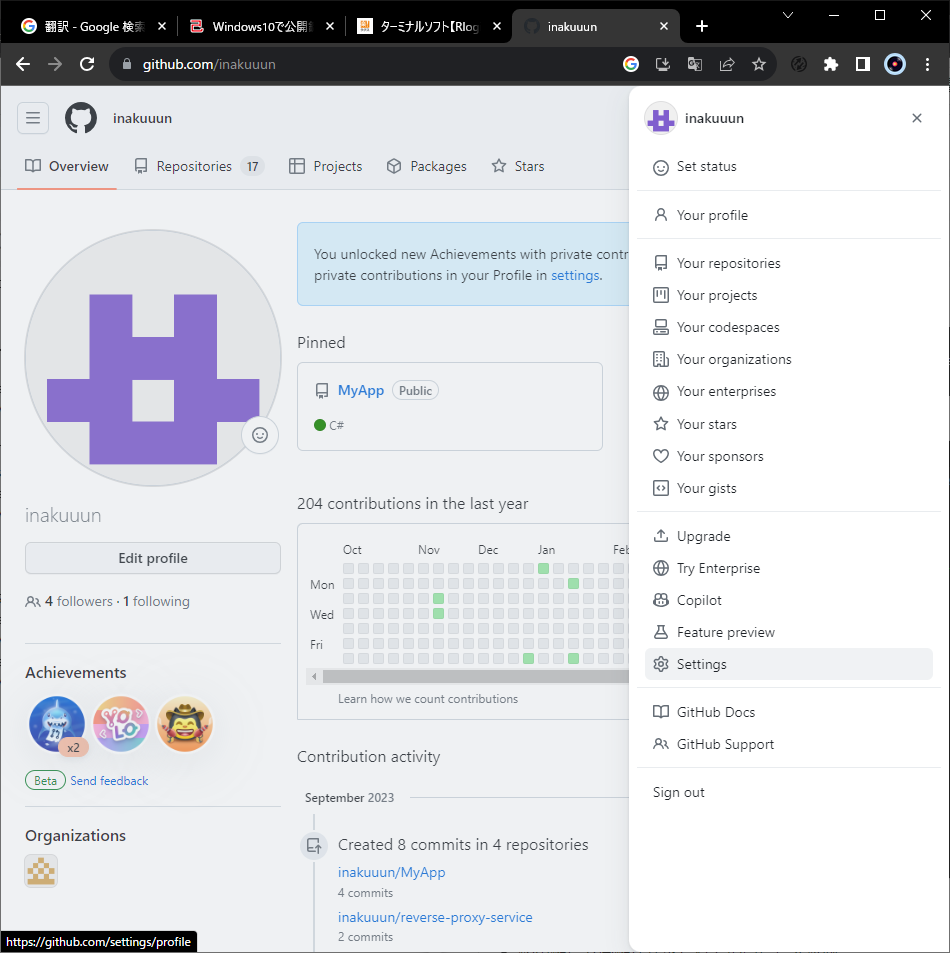Open the settings link in the achievements banner

coord(575,274)
